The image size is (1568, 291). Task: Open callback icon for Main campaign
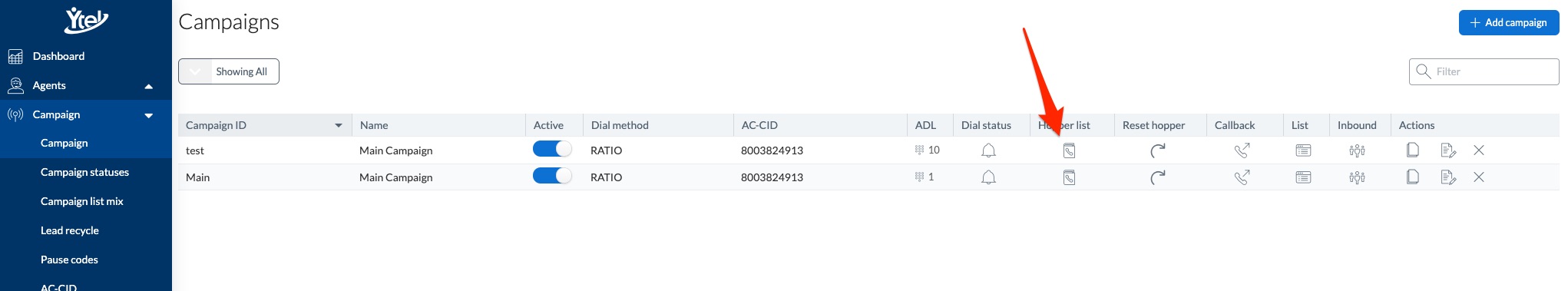[x=1242, y=177]
